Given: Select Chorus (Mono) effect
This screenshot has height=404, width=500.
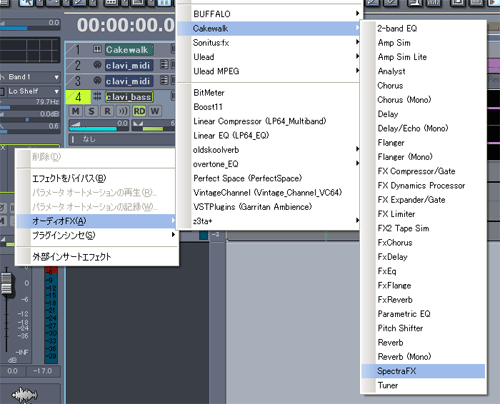Looking at the screenshot, I should tap(423, 100).
